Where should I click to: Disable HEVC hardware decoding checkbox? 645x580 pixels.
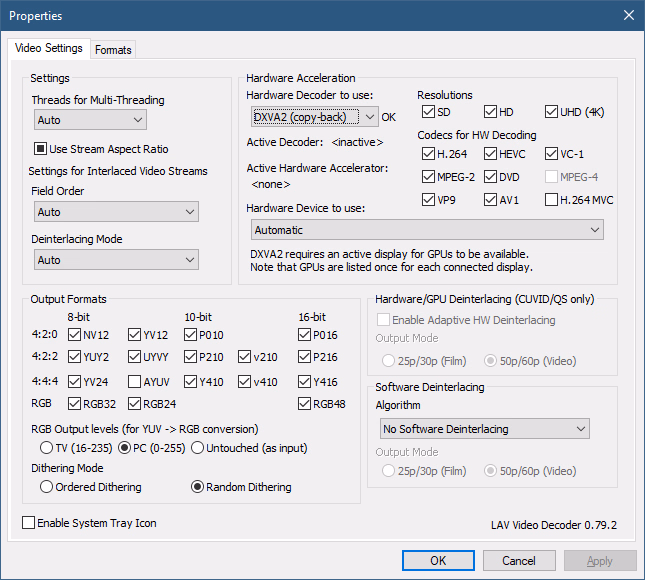(491, 154)
